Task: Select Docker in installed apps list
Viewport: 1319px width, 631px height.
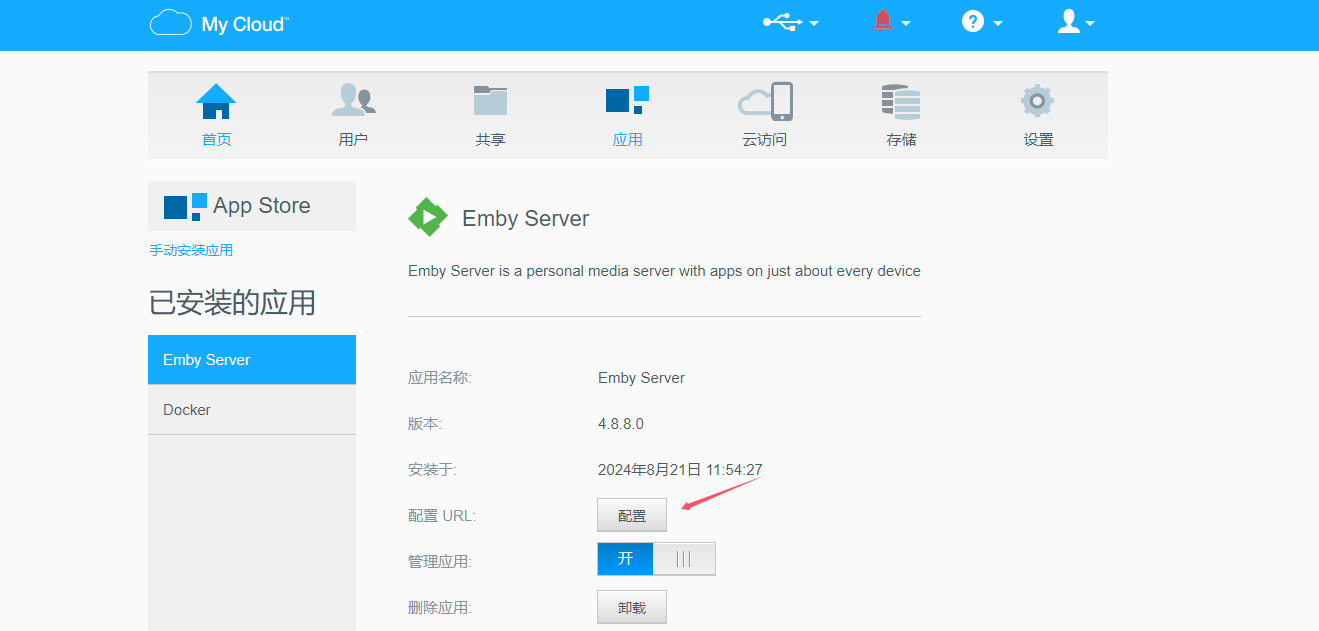Action: click(252, 410)
